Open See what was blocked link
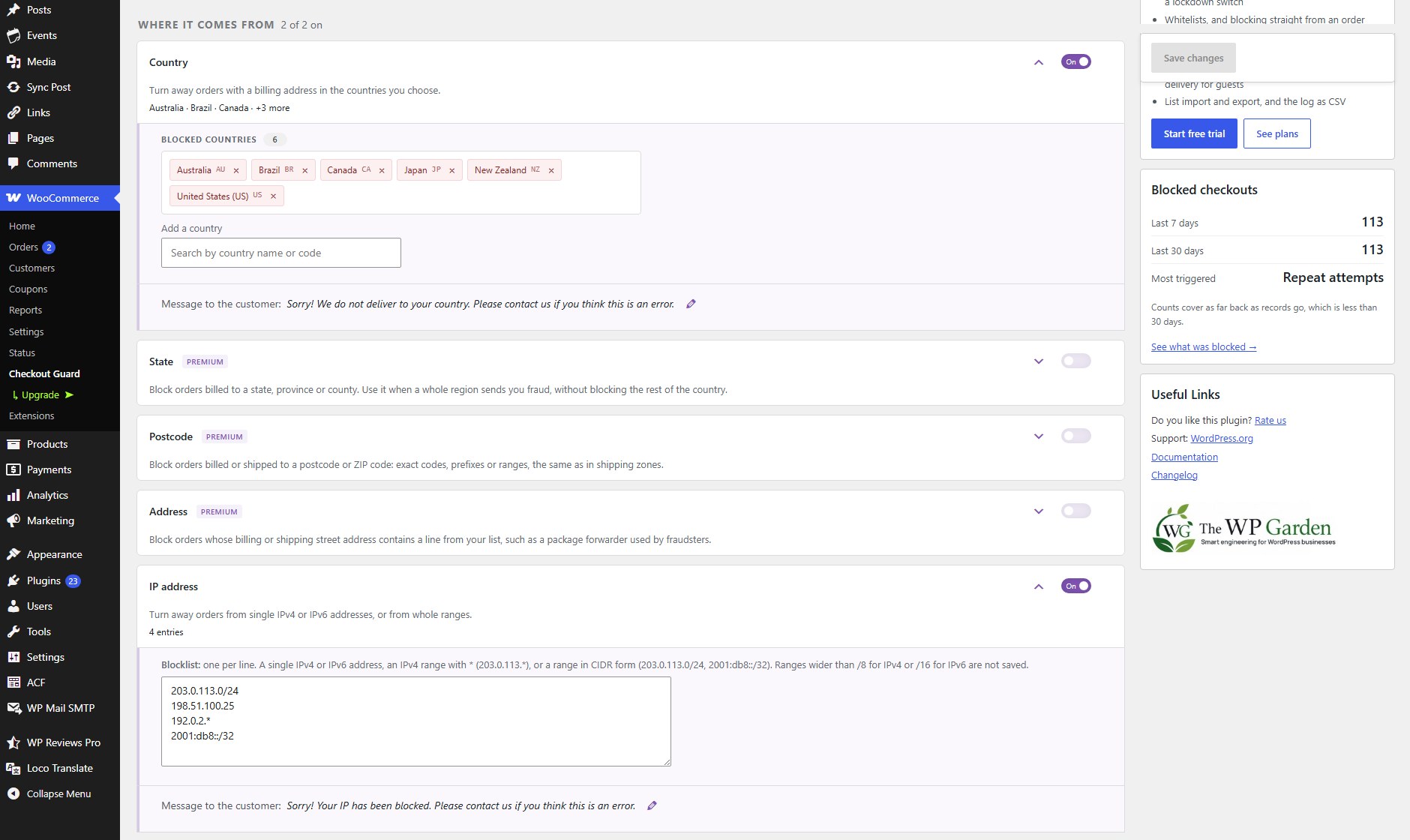The image size is (1410, 840). (x=1204, y=346)
